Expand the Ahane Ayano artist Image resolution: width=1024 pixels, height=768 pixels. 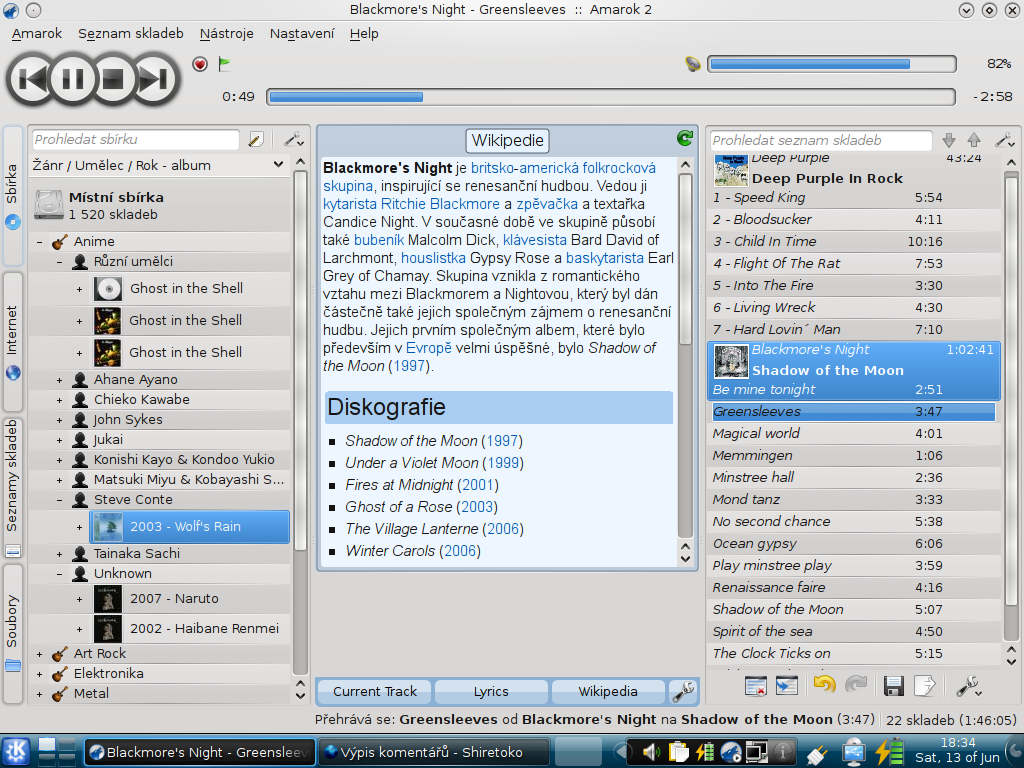pyautogui.click(x=59, y=380)
